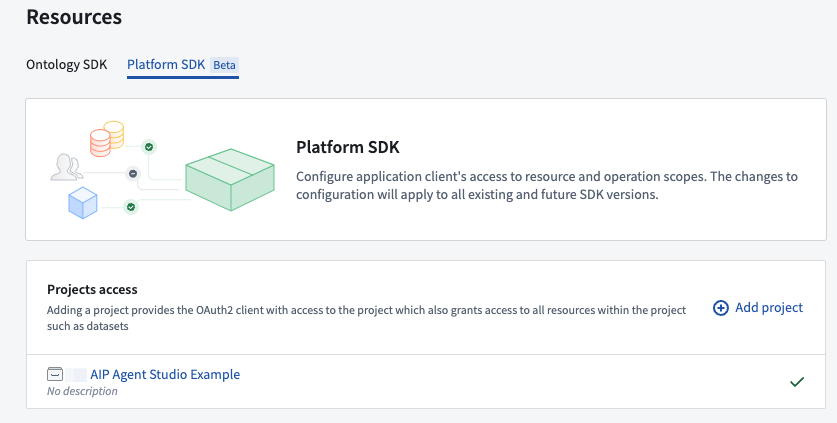This screenshot has width=837, height=423.
Task: Select the Platform SDK tab
Action: 166,65
